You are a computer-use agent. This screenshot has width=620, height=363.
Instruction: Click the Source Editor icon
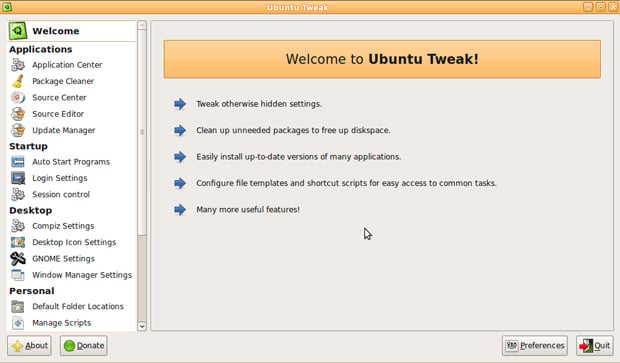[18, 114]
